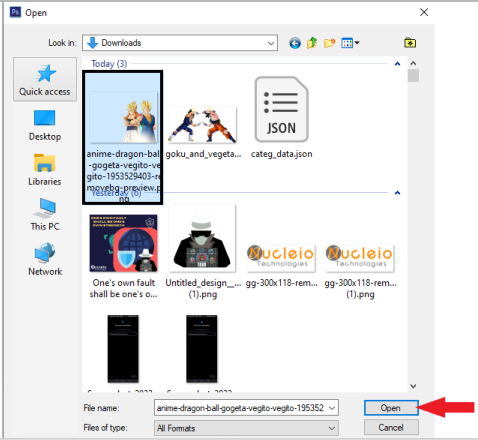Click the Up one level icon
478x440 pixels.
click(312, 43)
